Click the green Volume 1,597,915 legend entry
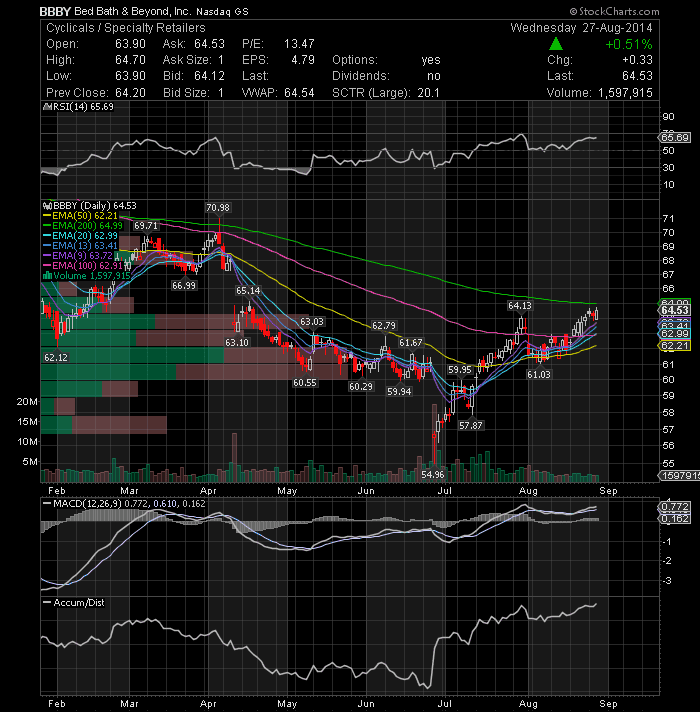 pyautogui.click(x=91, y=276)
